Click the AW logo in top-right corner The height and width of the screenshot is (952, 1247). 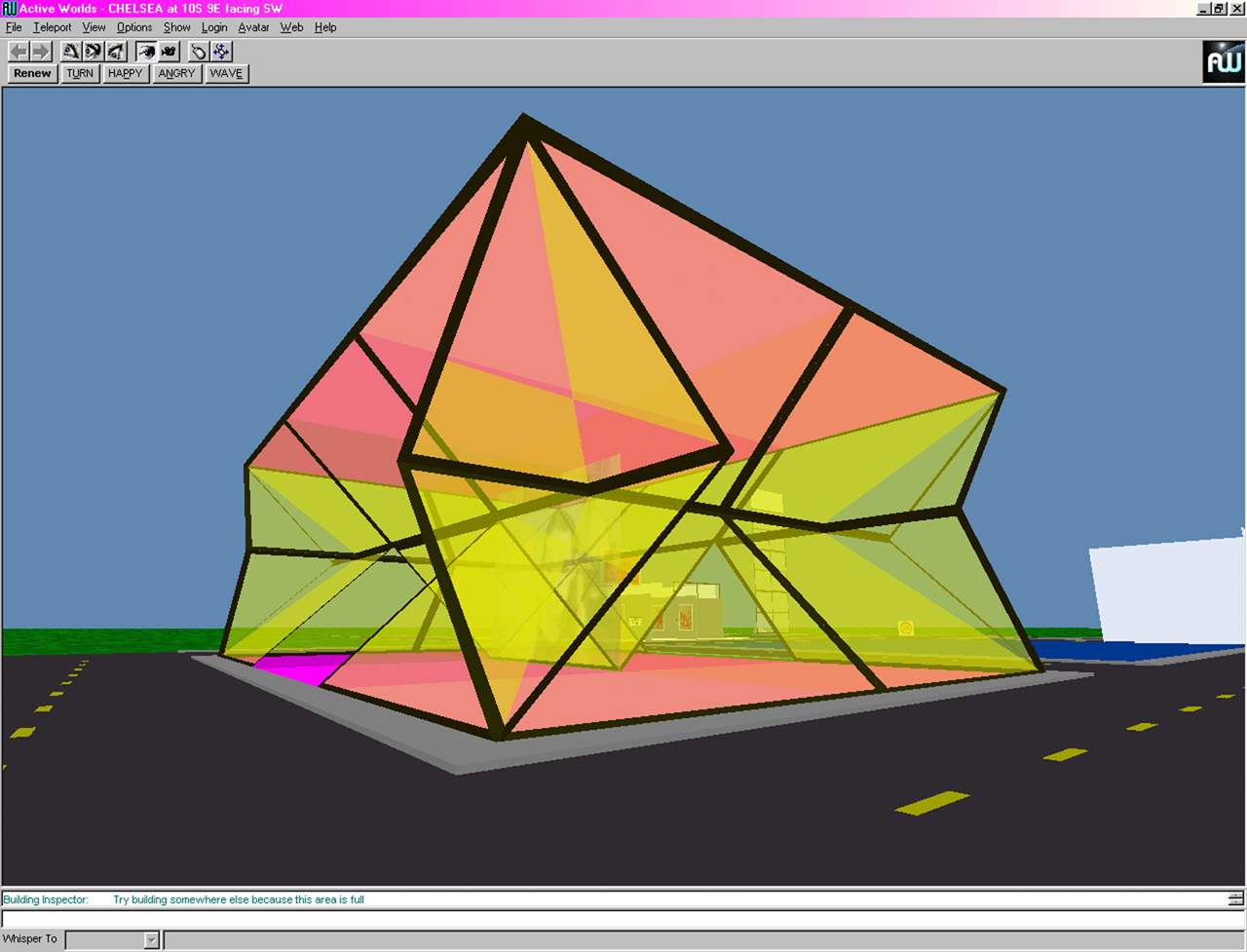1224,62
